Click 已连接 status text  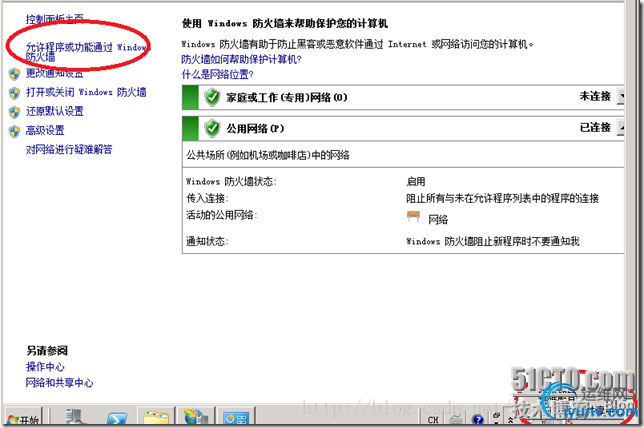pyautogui.click(x=595, y=127)
